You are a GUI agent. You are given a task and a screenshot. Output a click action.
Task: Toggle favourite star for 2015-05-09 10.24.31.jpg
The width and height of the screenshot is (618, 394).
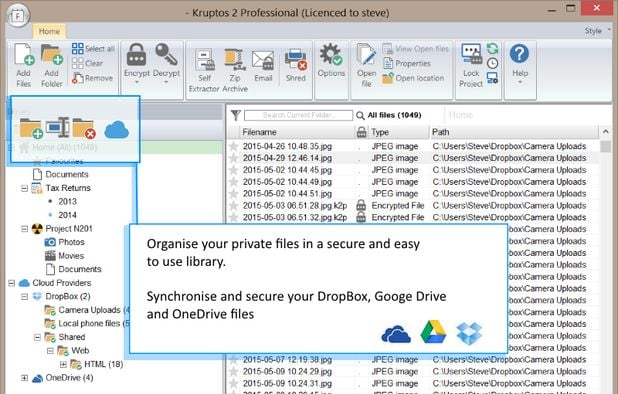pos(233,383)
